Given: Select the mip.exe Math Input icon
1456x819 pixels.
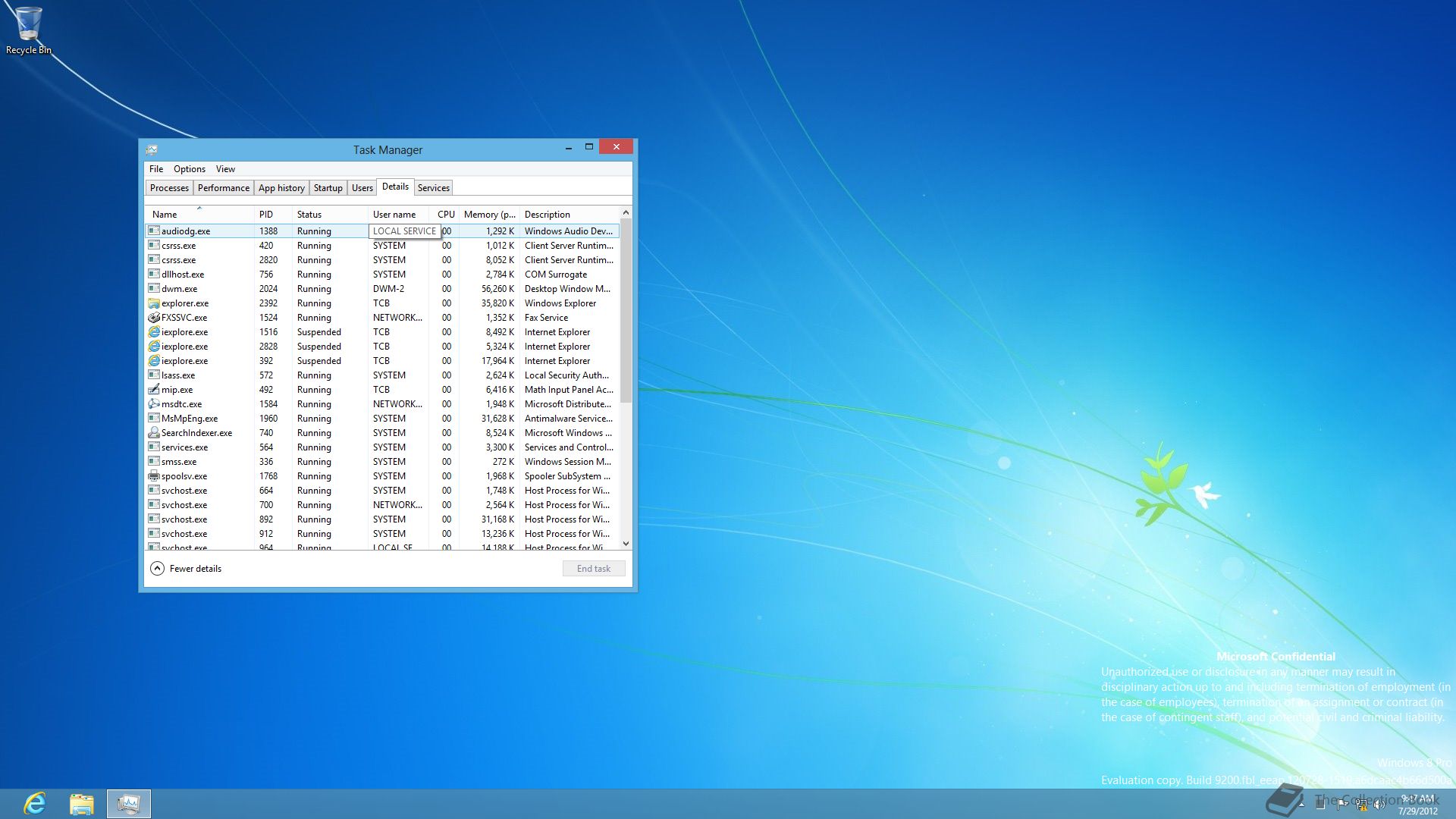Looking at the screenshot, I should pyautogui.click(x=154, y=390).
